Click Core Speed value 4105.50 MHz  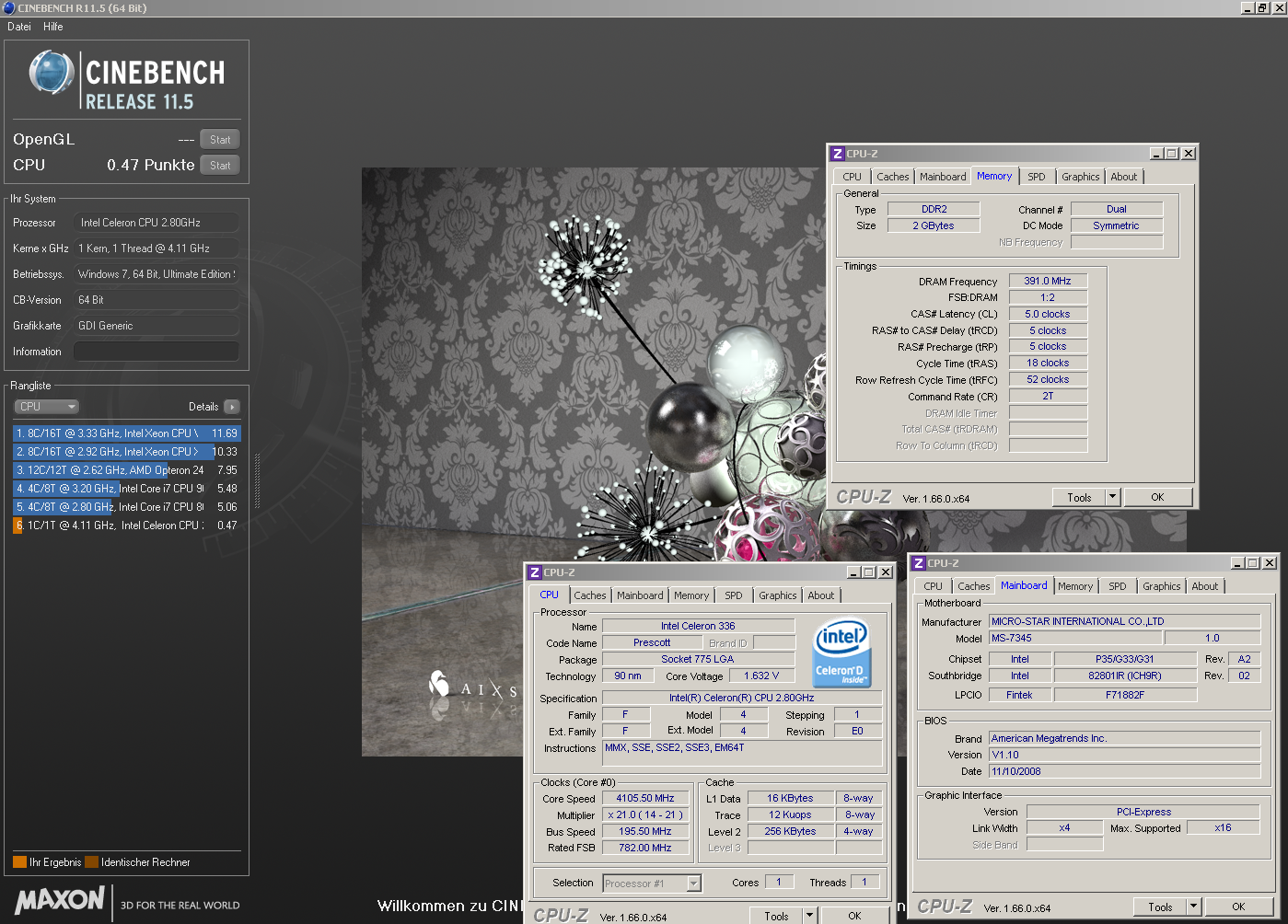tap(644, 798)
